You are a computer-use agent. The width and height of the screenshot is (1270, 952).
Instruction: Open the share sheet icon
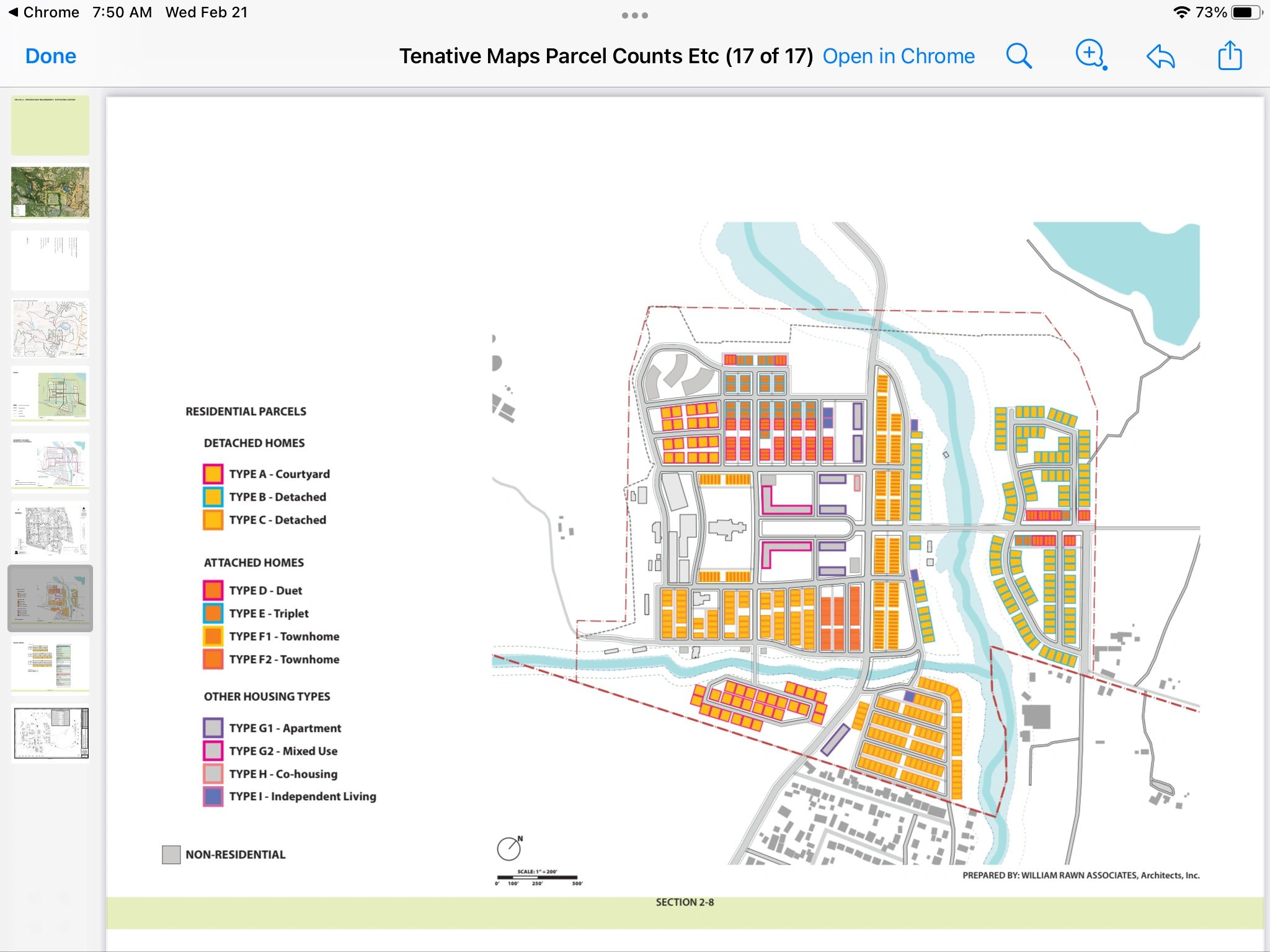1230,56
